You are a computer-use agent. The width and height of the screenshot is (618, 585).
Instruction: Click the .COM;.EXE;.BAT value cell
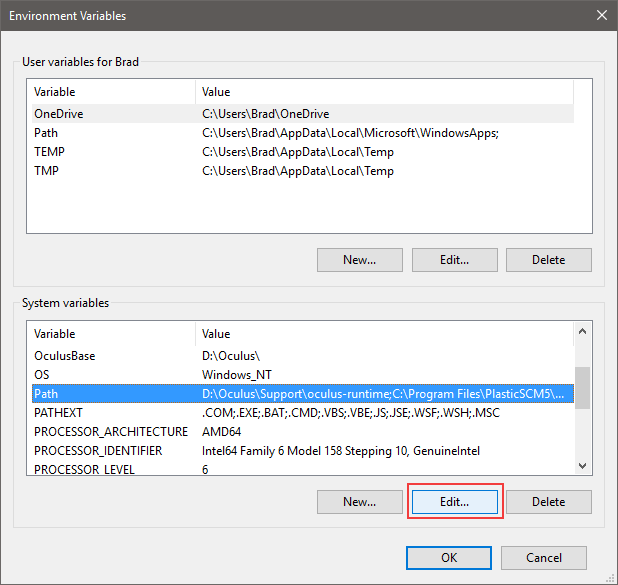pos(351,413)
